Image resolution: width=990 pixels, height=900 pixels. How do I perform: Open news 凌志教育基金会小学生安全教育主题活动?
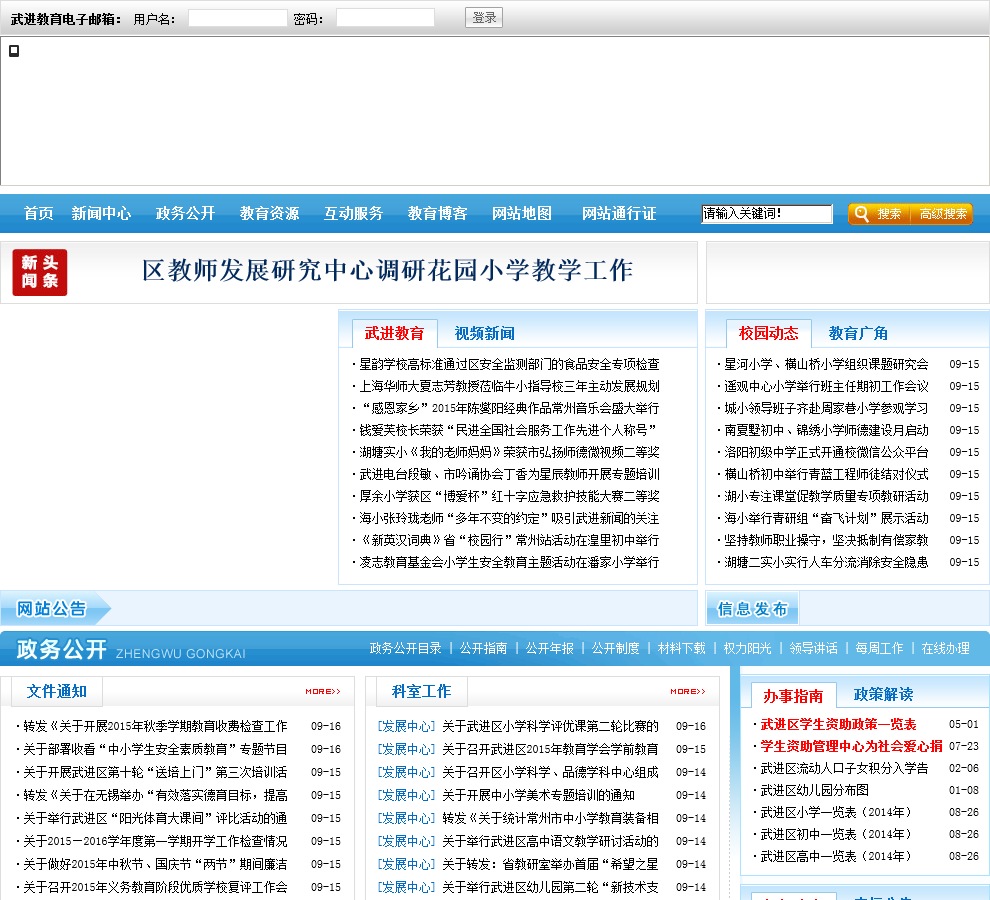(509, 562)
